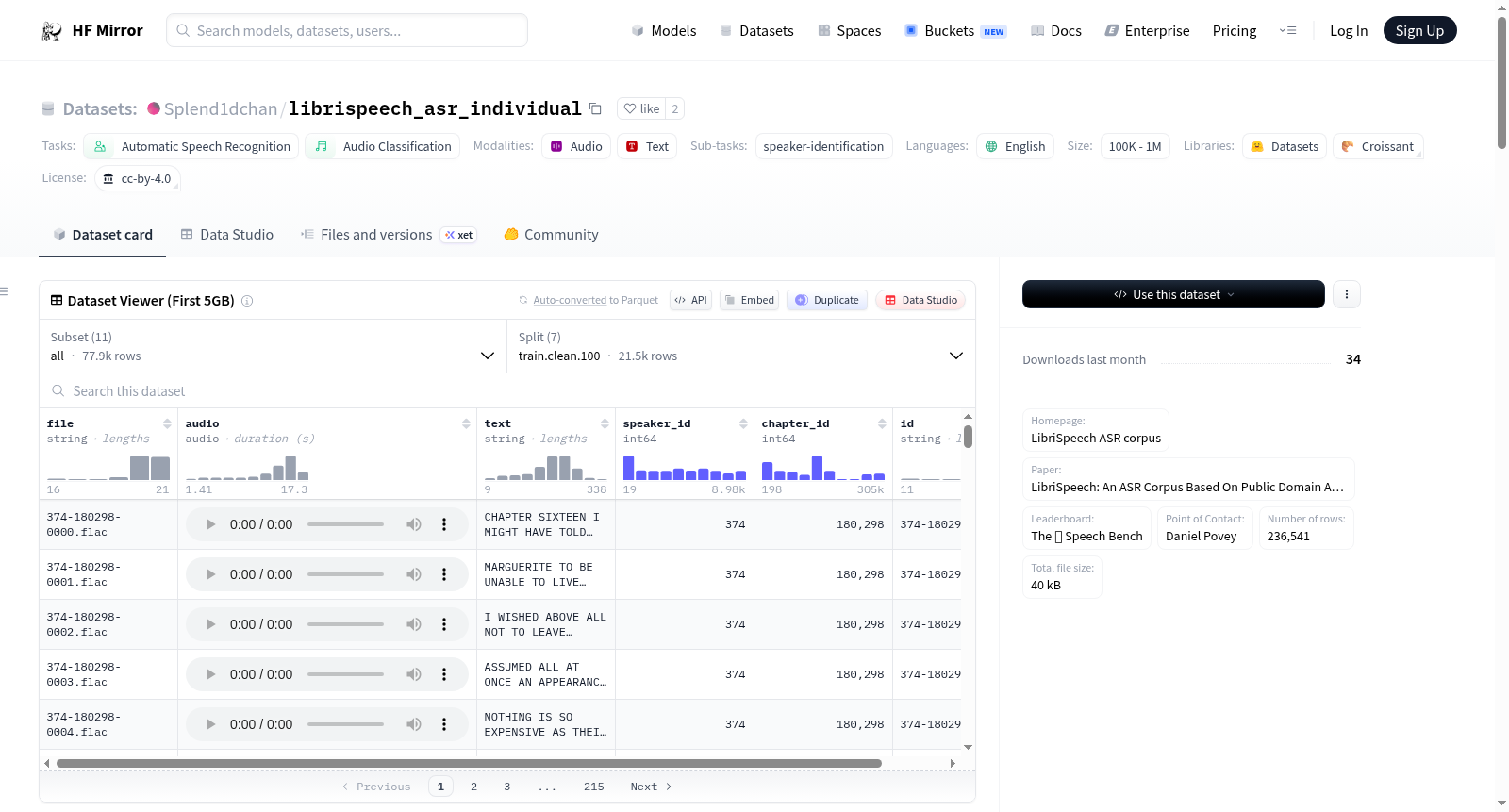Go to page 2 of the table
Screen dimensions: 1509x812
click(x=473, y=787)
